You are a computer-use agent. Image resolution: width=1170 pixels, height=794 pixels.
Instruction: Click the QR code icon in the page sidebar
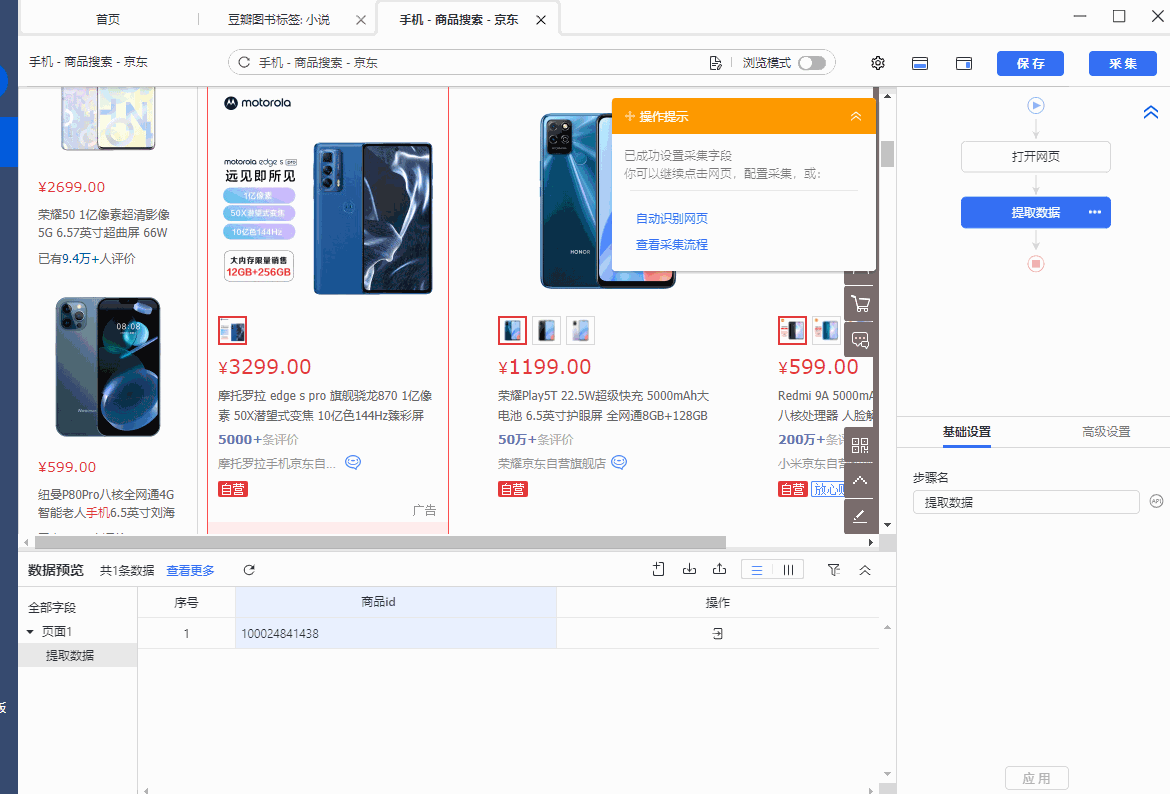pos(860,446)
